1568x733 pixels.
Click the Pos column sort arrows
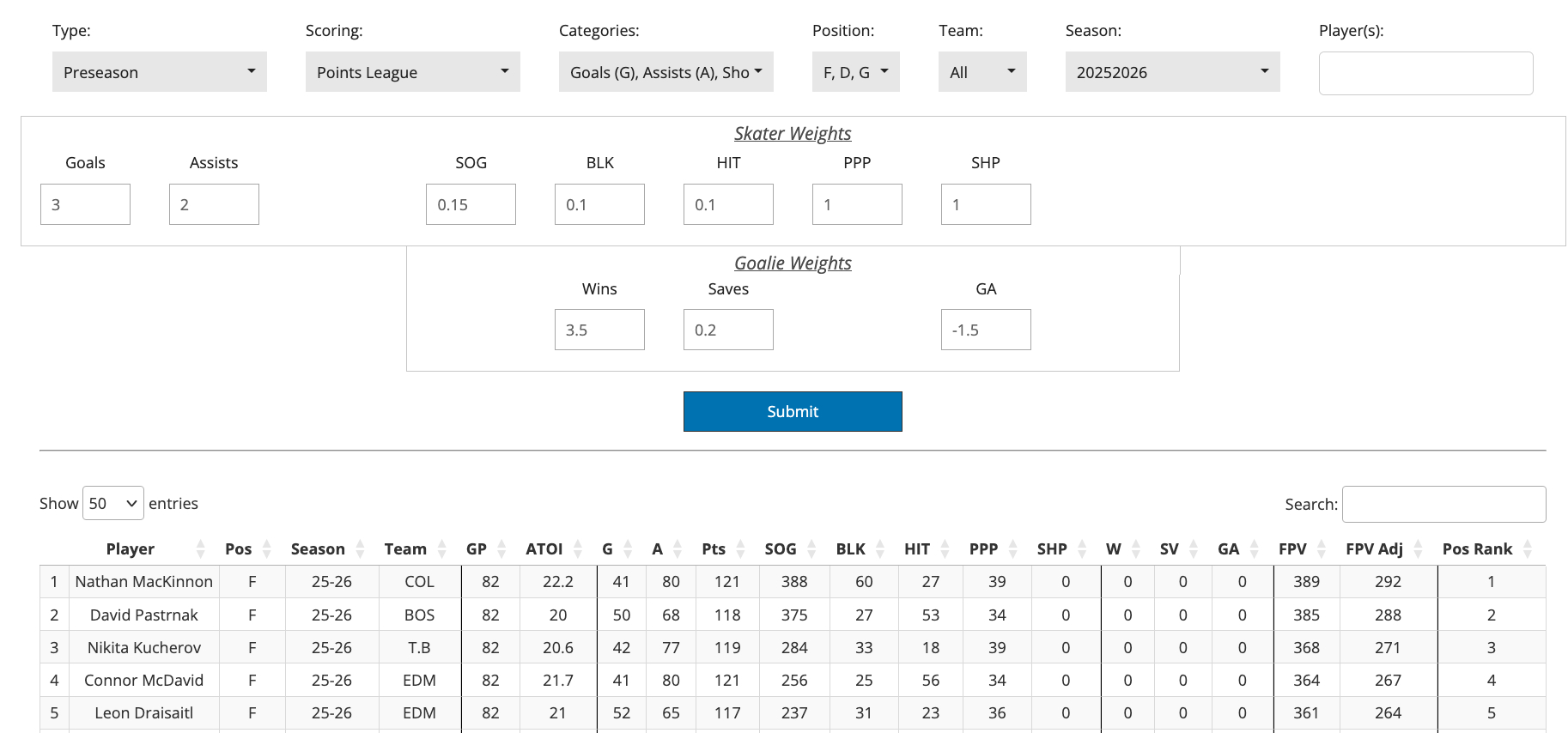click(x=266, y=549)
